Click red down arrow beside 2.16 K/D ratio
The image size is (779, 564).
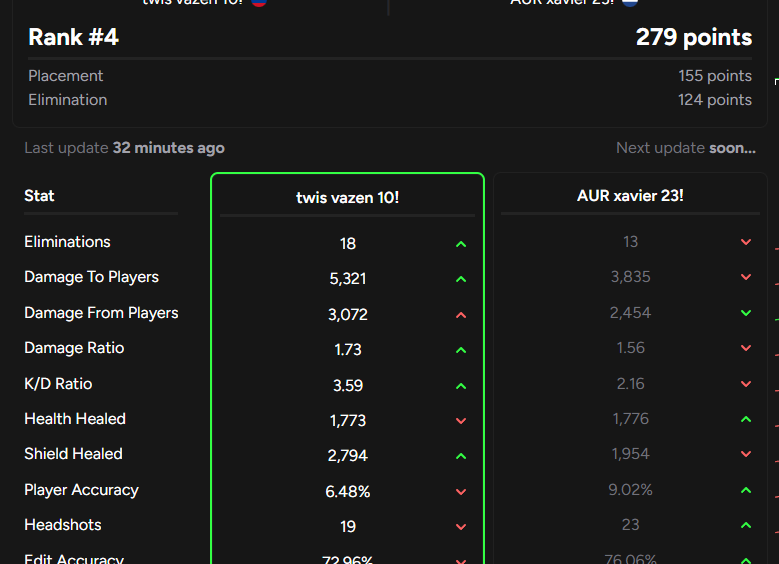[x=746, y=384]
